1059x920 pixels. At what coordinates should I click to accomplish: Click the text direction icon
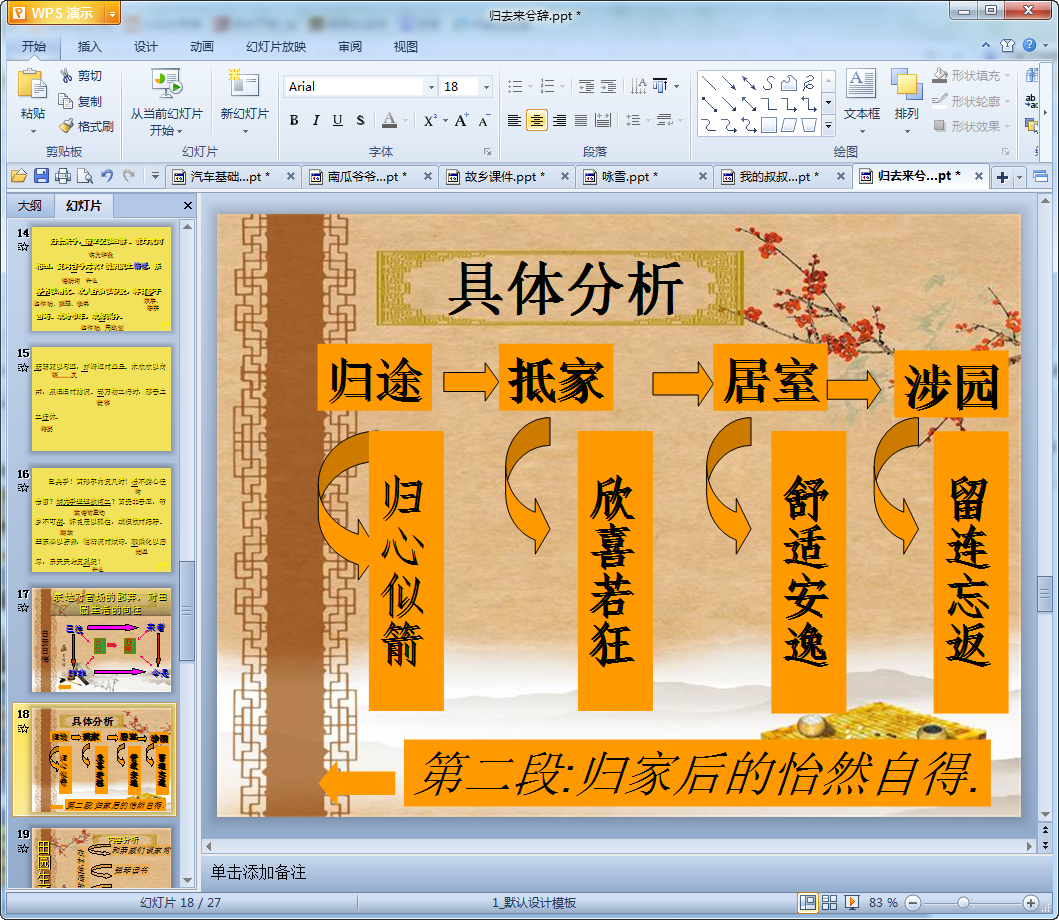click(638, 86)
